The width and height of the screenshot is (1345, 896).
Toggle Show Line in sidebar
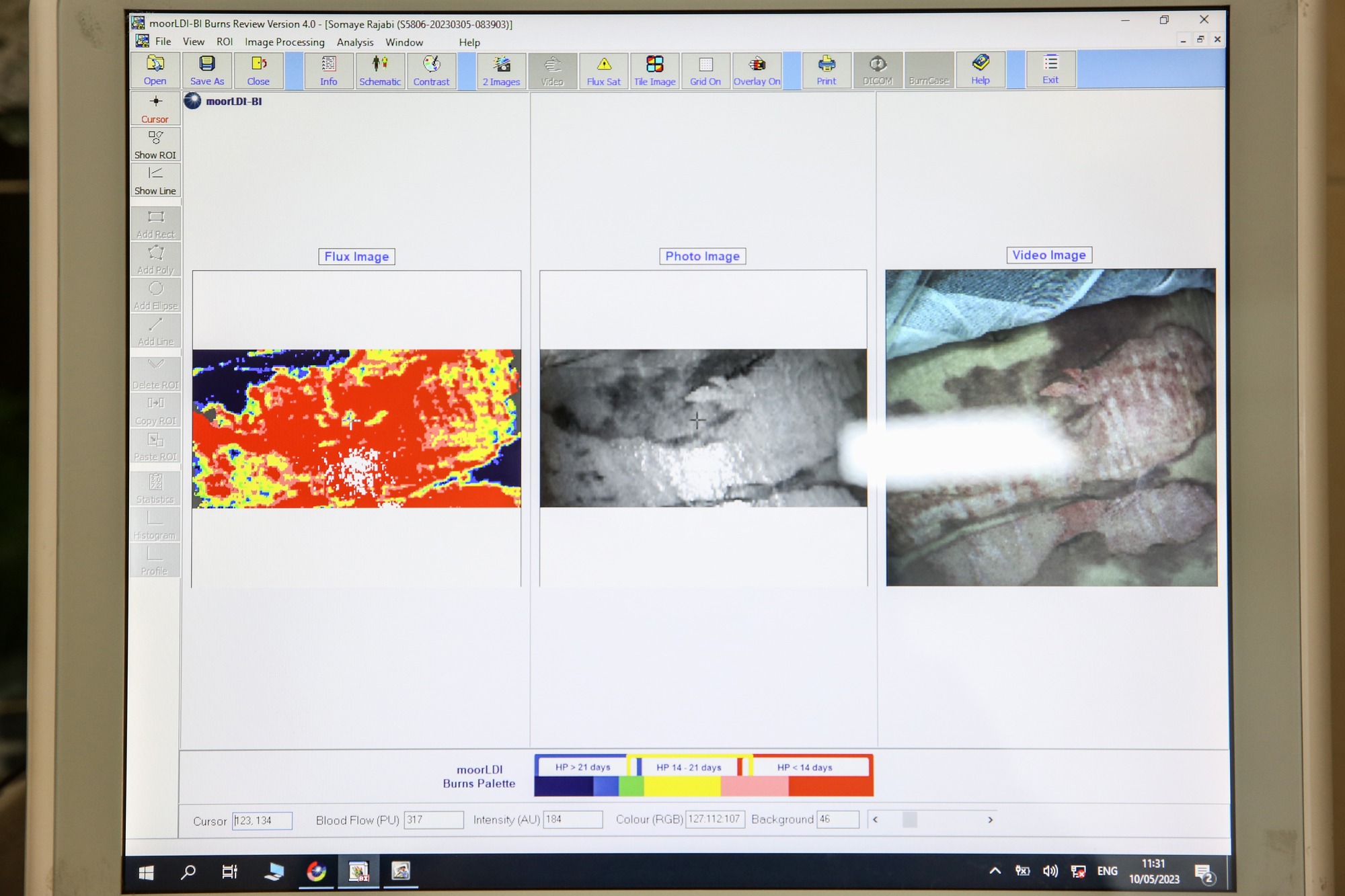(x=155, y=180)
